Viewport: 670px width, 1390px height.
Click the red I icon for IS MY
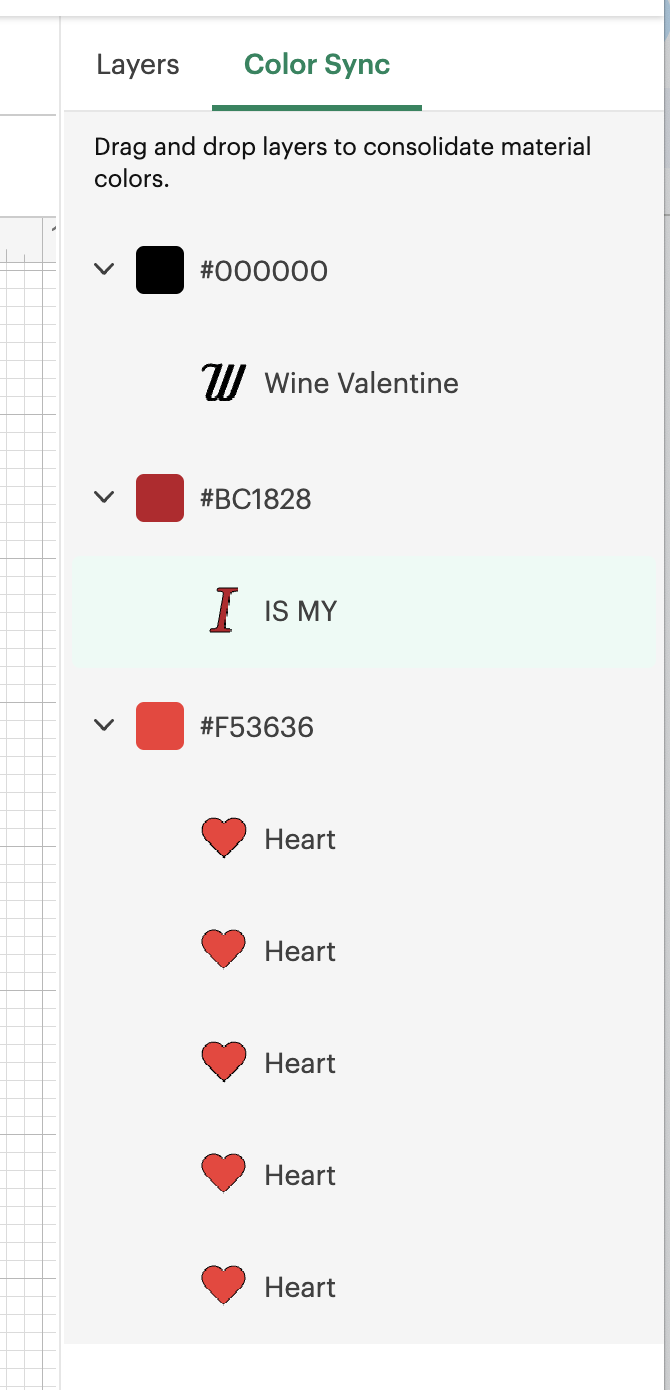224,611
